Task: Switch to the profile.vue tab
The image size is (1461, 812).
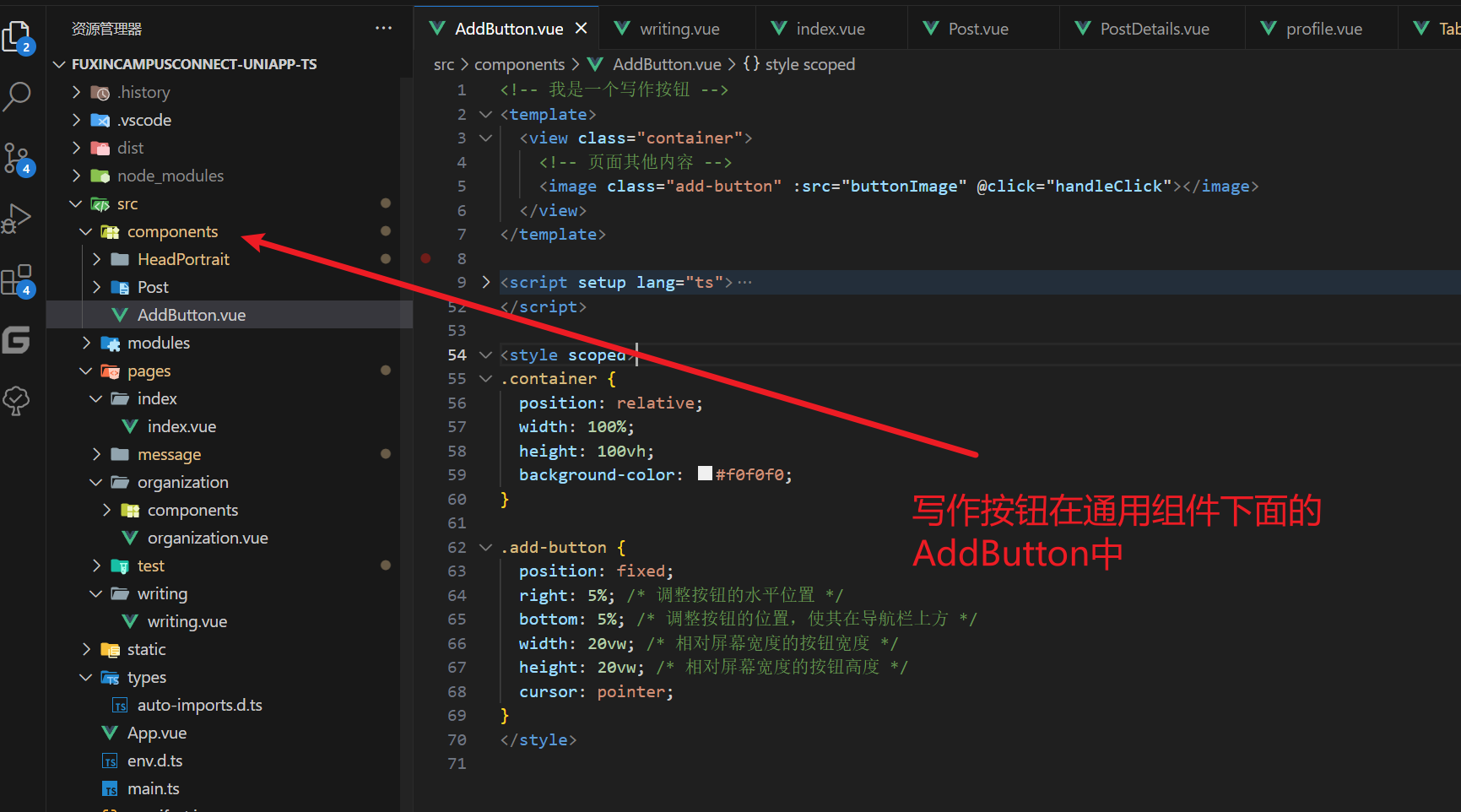Action: tap(1322, 28)
